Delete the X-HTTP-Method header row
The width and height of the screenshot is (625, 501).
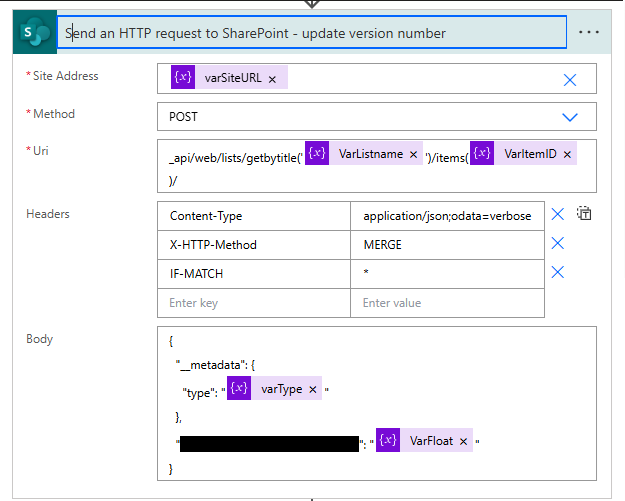[x=558, y=243]
